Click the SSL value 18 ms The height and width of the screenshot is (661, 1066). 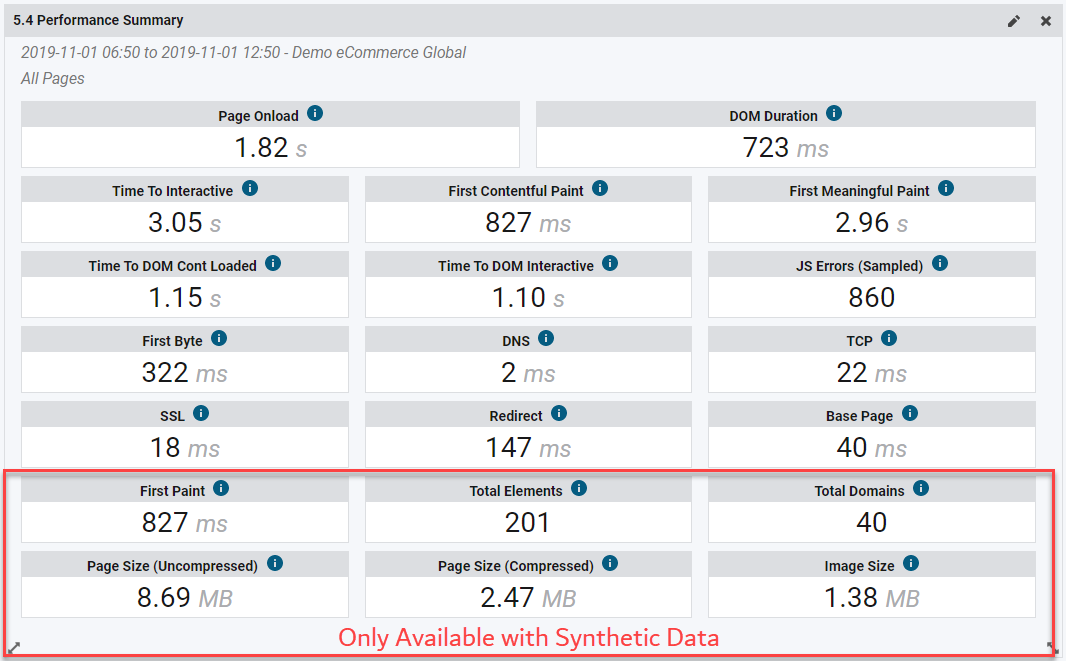tap(185, 447)
